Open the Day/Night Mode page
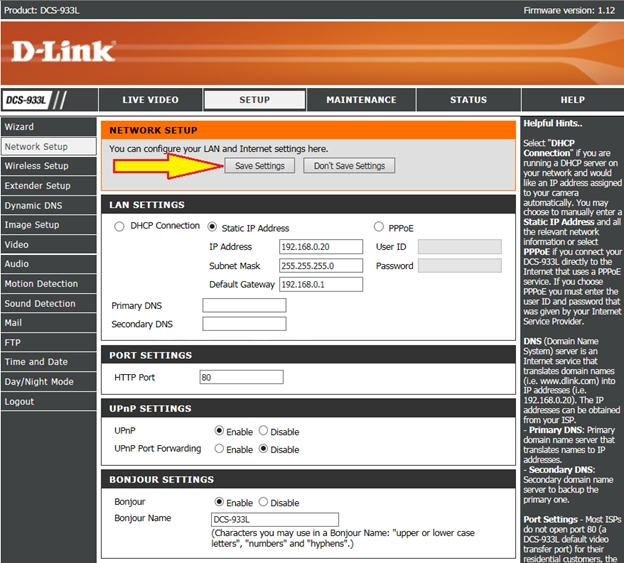This screenshot has width=624, height=563. point(39,382)
